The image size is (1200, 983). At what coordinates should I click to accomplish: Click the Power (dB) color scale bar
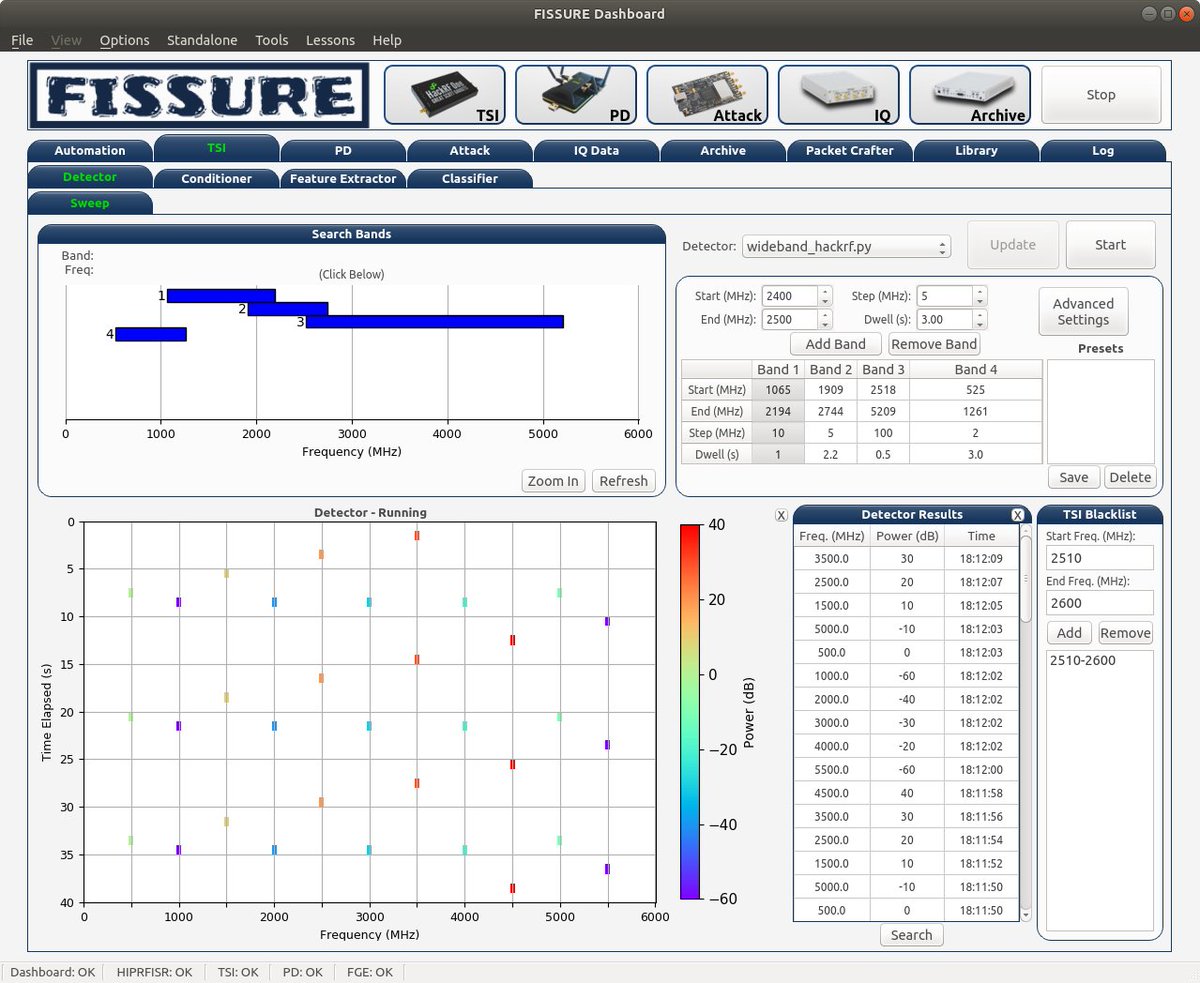pyautogui.click(x=690, y=710)
